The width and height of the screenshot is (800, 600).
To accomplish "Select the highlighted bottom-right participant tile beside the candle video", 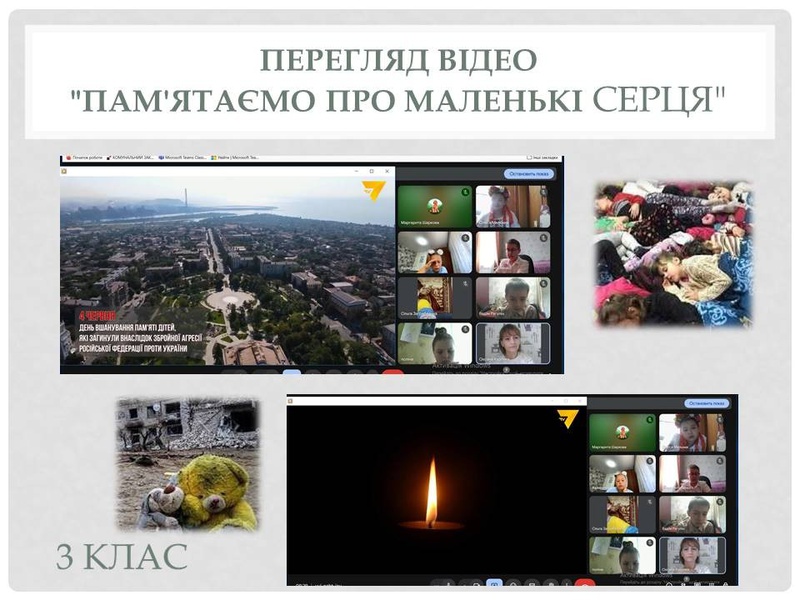I will tap(691, 554).
